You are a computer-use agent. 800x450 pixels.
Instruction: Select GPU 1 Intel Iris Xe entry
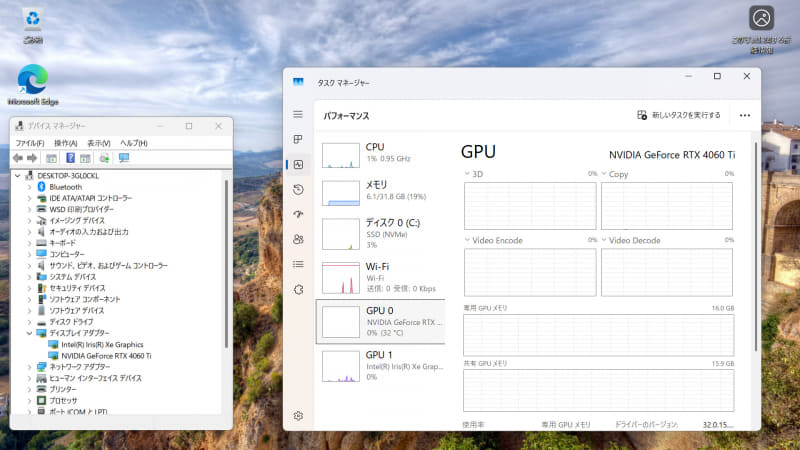tap(381, 366)
